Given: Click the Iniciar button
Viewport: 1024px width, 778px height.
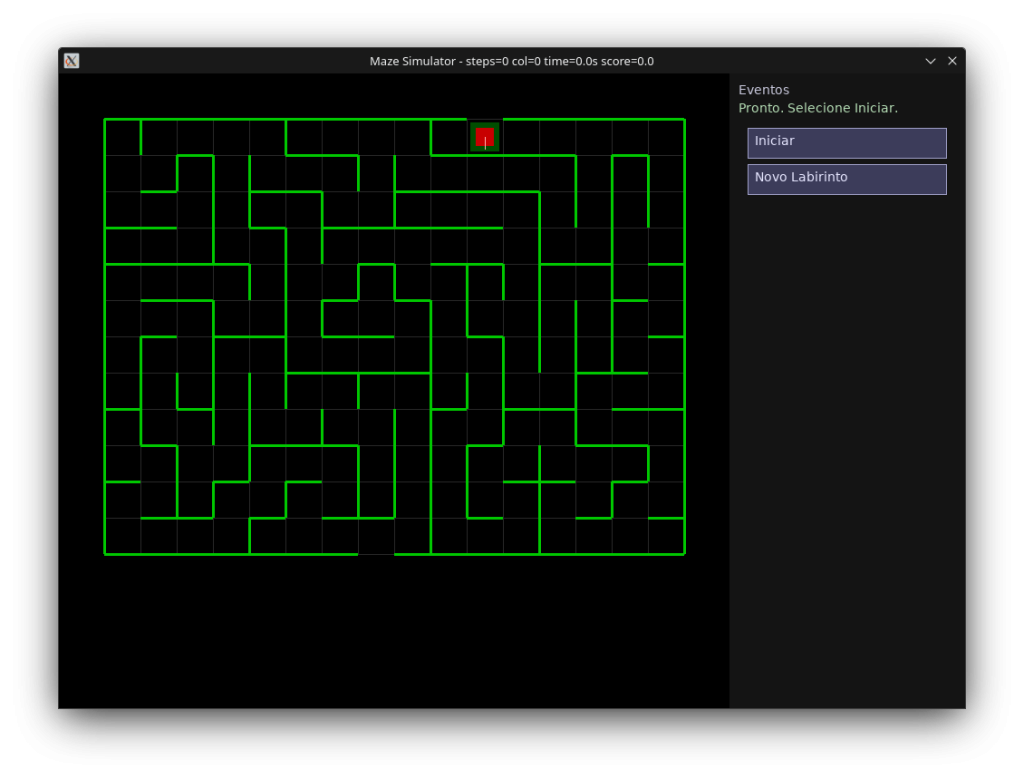Looking at the screenshot, I should [846, 143].
